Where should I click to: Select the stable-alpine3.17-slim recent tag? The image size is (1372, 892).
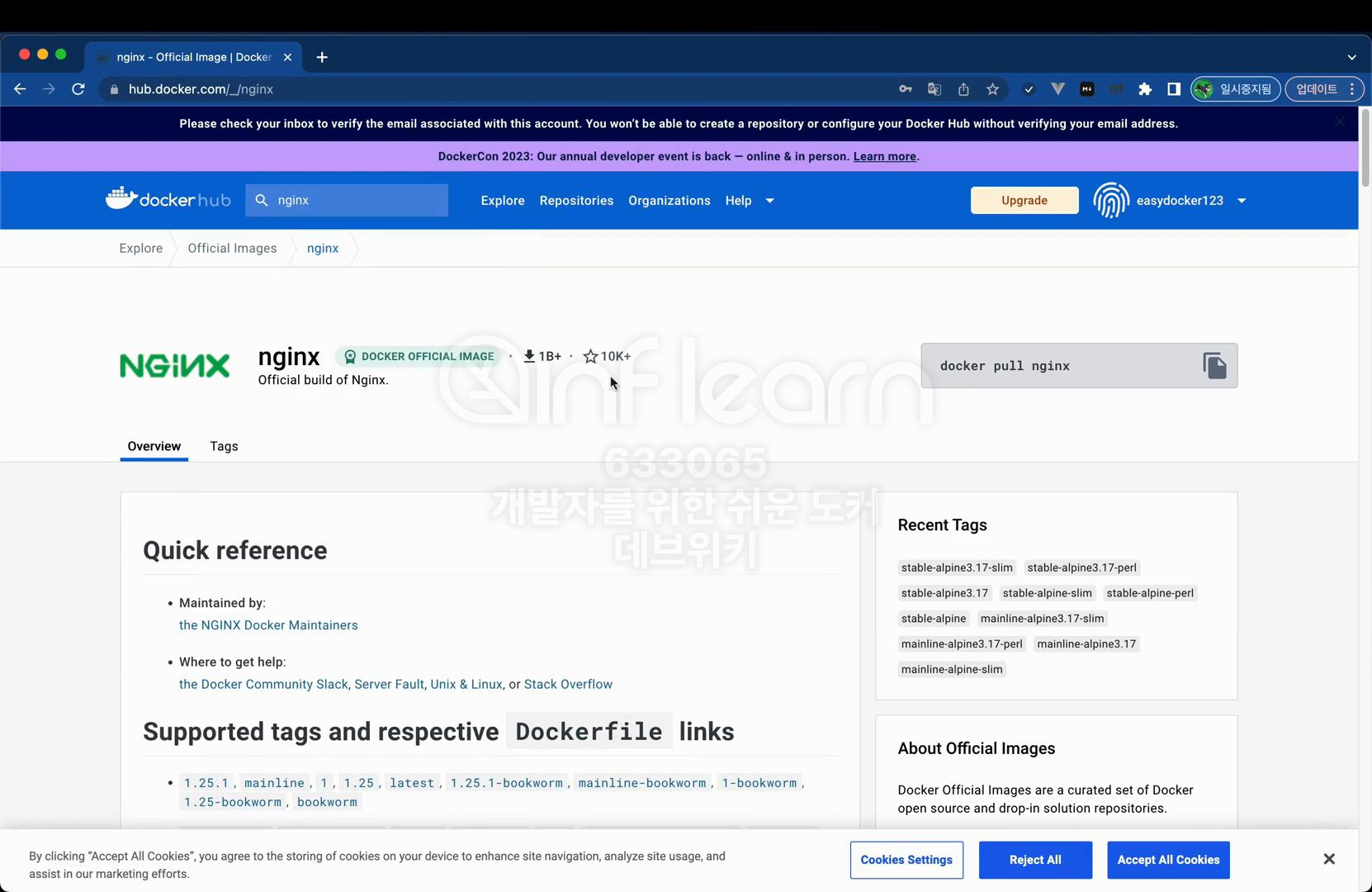click(x=957, y=567)
